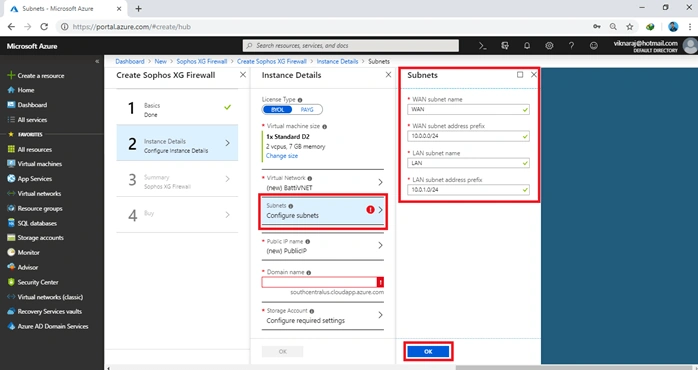Click the account avatar for viknaraj@hotmail.com
This screenshot has height=370, width=698.
coord(690,45)
